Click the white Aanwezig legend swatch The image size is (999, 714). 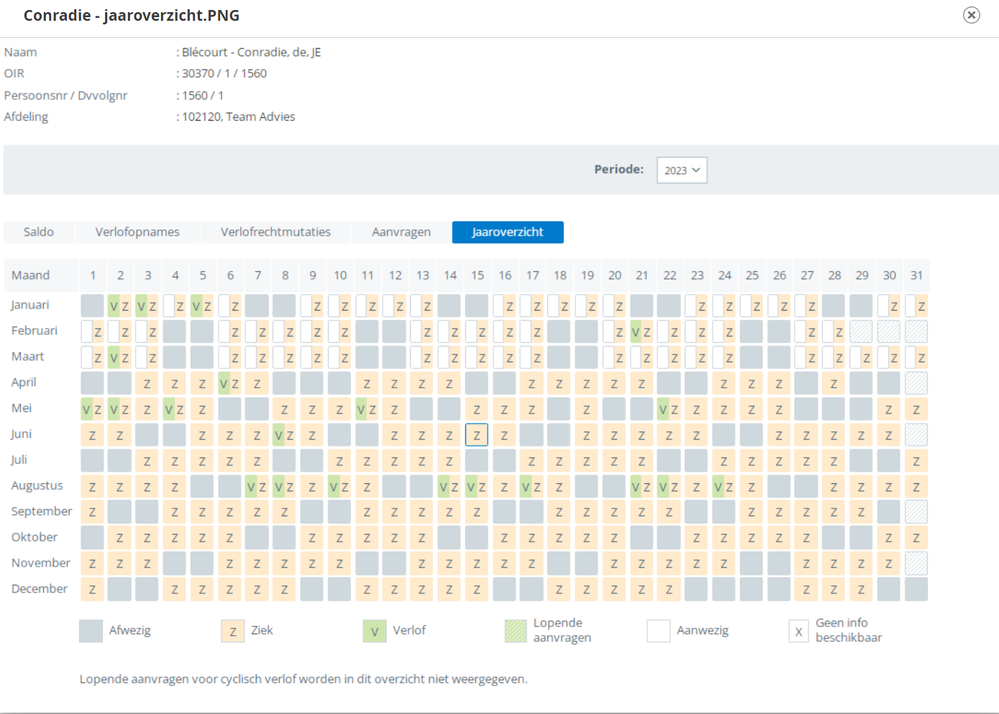[658, 631]
